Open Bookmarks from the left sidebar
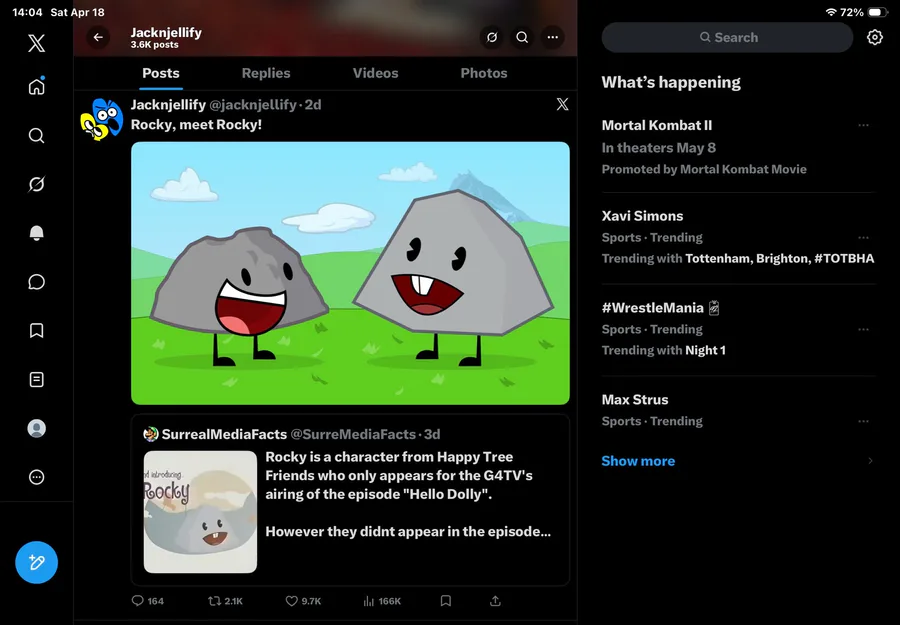 36,331
